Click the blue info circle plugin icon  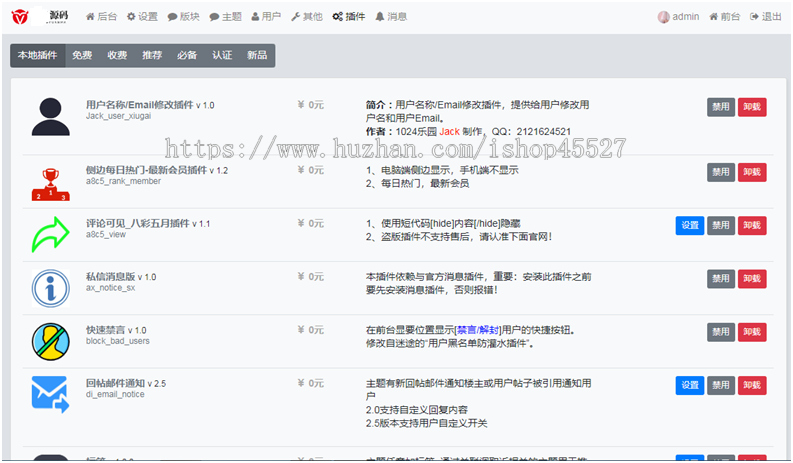pos(51,288)
